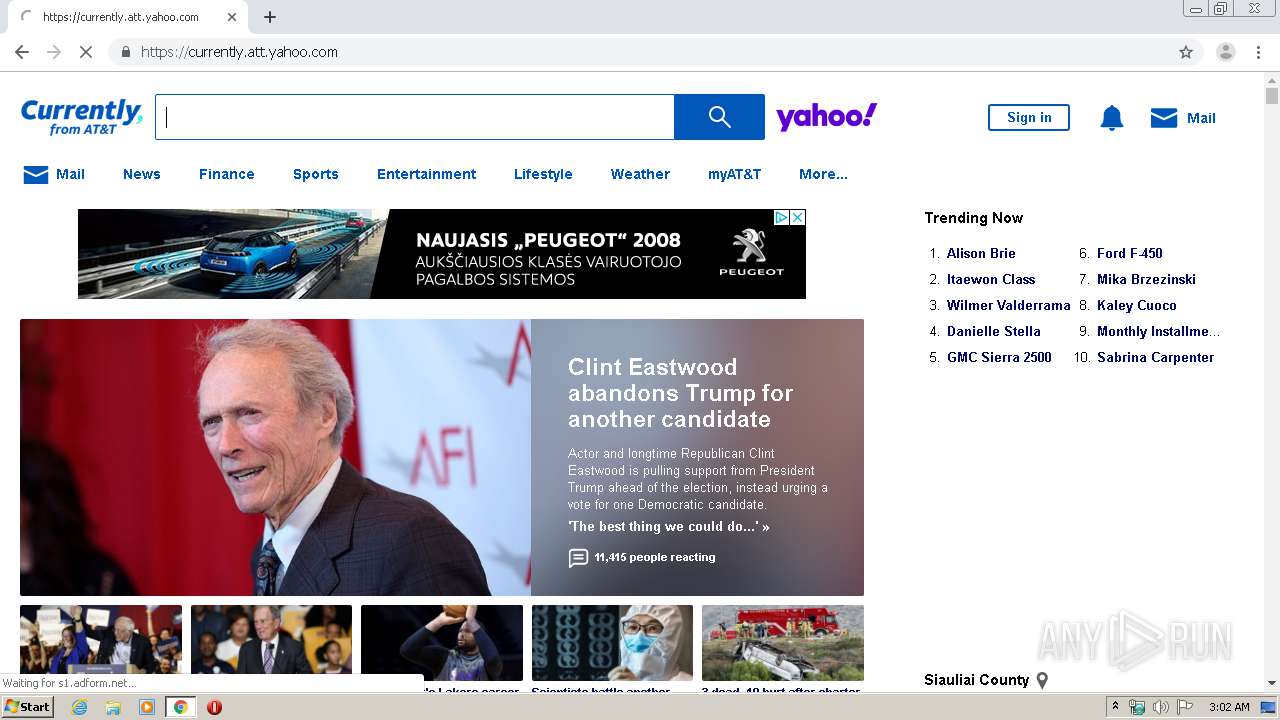Open the Finance section
1280x720 pixels.
[227, 174]
